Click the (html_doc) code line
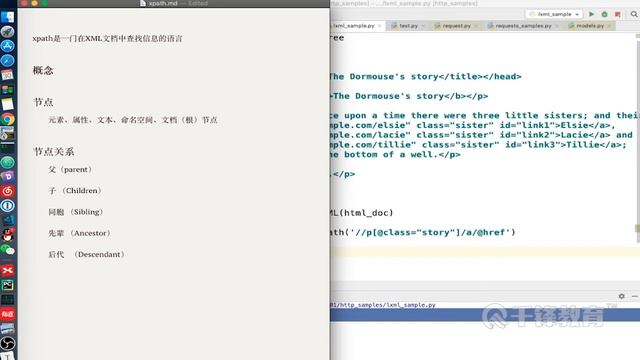 (x=362, y=213)
